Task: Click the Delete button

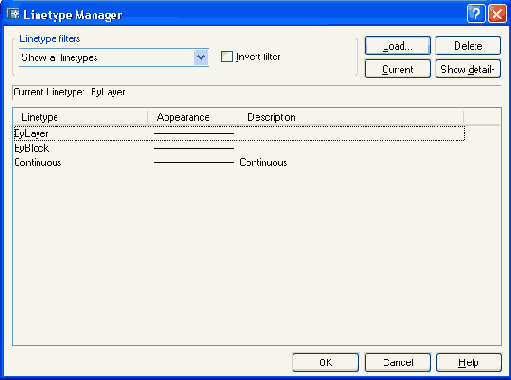Action: point(468,46)
